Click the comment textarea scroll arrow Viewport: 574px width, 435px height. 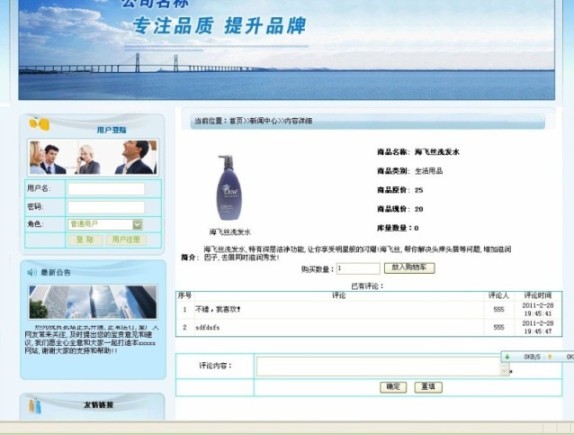coord(505,371)
